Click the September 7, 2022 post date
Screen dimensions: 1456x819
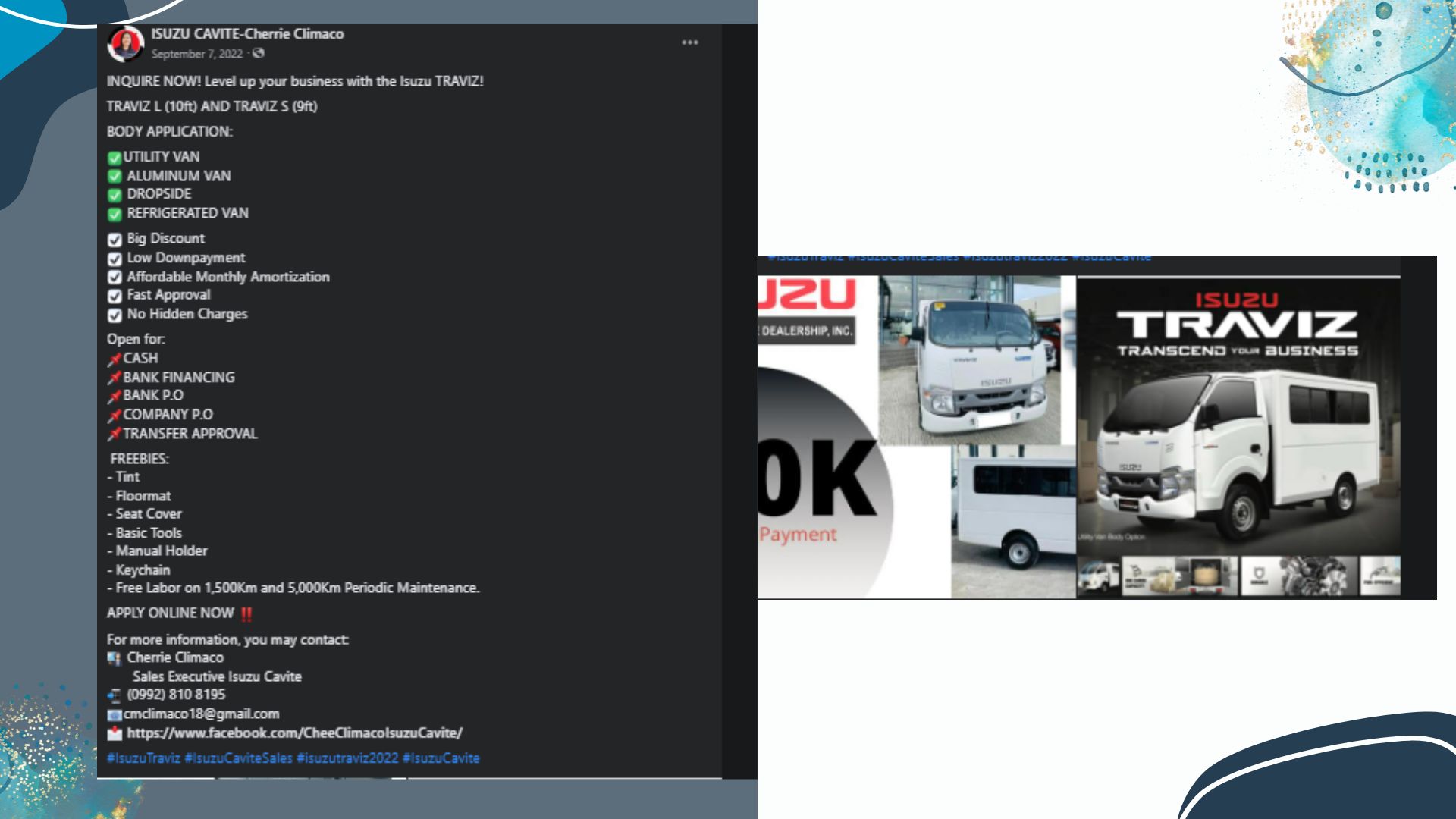click(x=196, y=54)
